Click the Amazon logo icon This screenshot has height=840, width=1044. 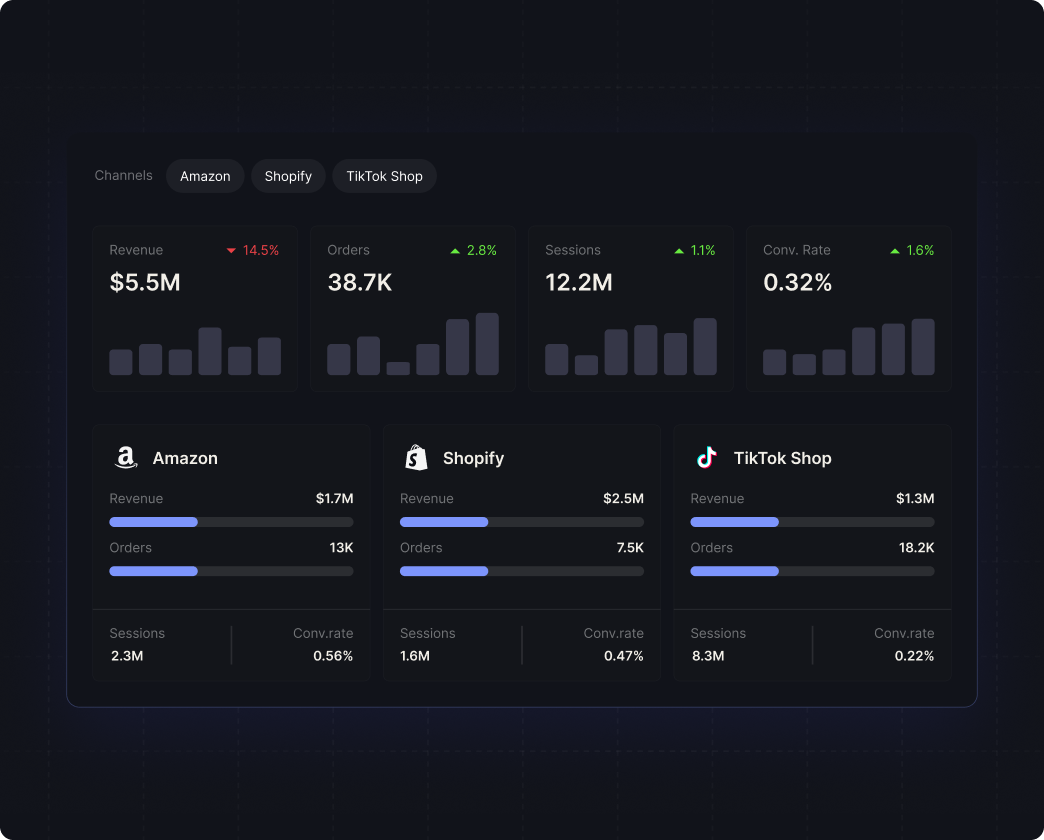click(x=124, y=457)
